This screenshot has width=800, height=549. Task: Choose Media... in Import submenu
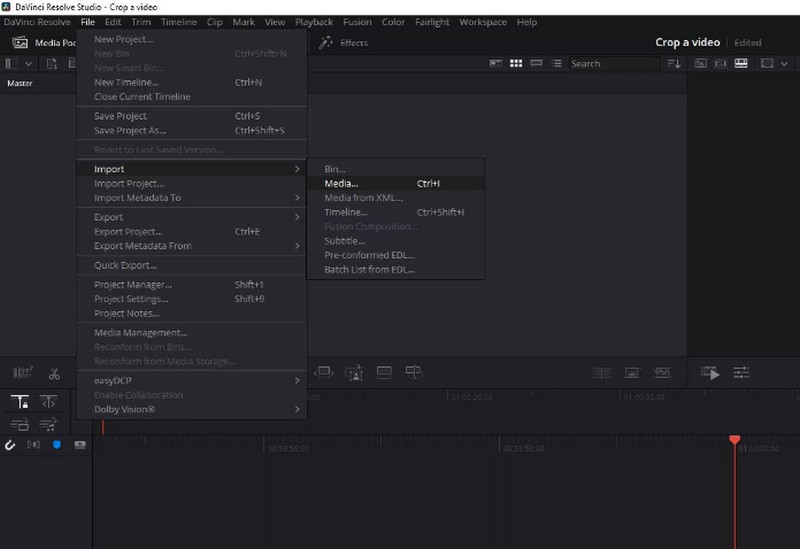(396, 183)
